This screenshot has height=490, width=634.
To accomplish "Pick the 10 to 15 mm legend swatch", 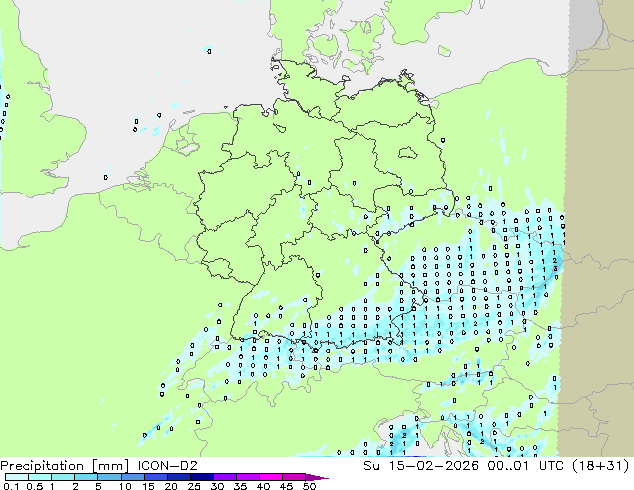I will (x=133, y=477).
